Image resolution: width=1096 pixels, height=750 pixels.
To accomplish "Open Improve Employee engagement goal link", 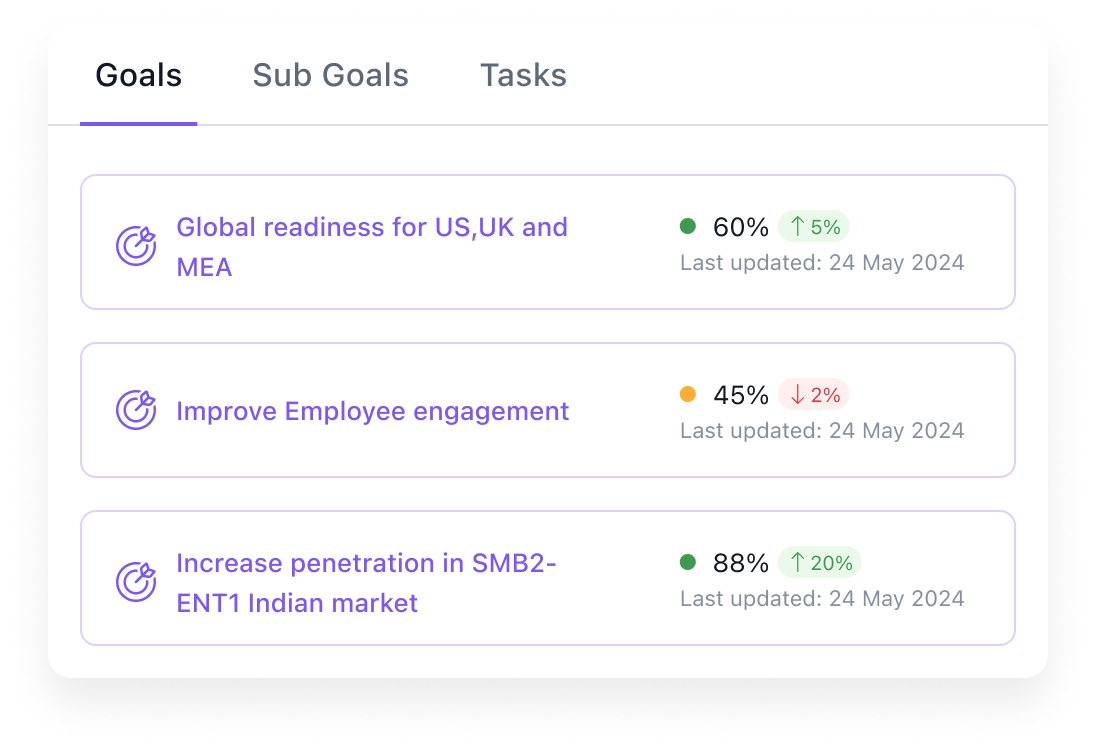I will click(372, 411).
